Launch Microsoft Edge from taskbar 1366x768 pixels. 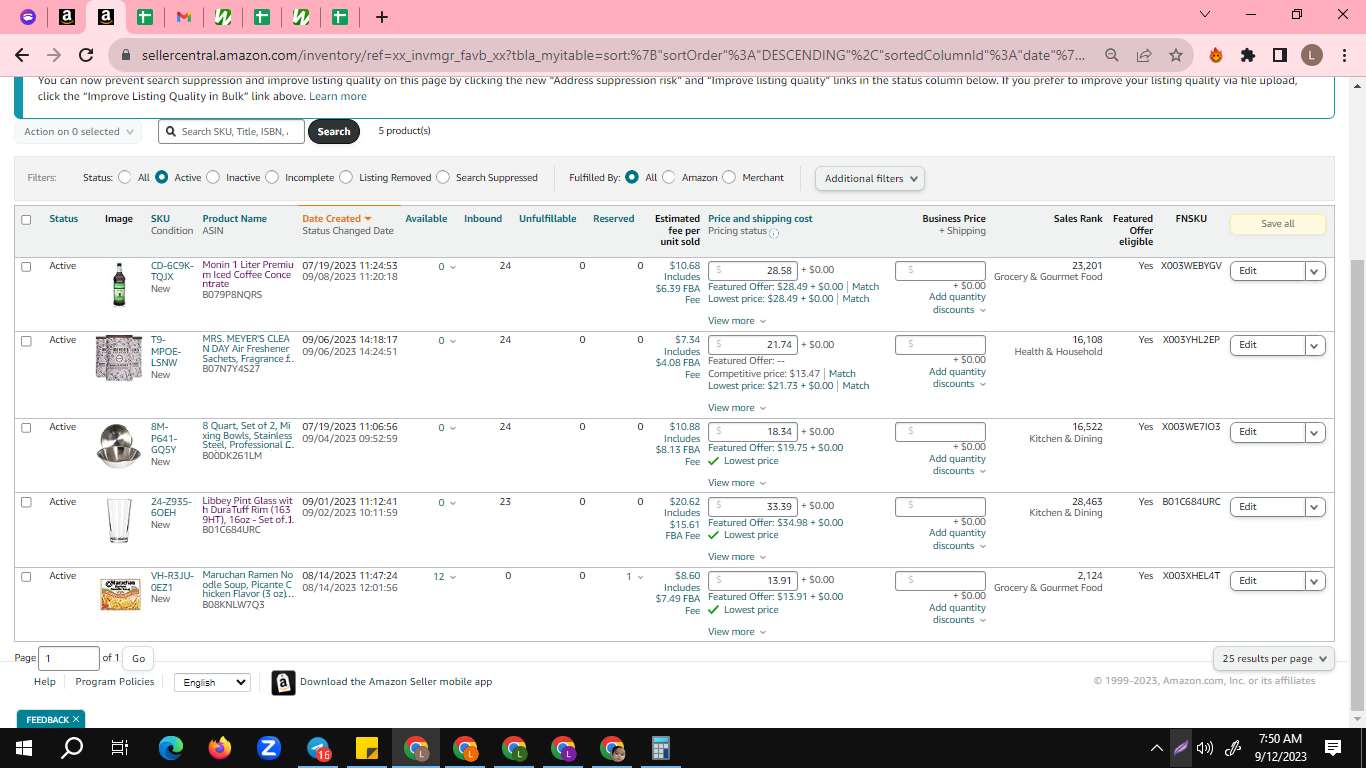point(171,747)
